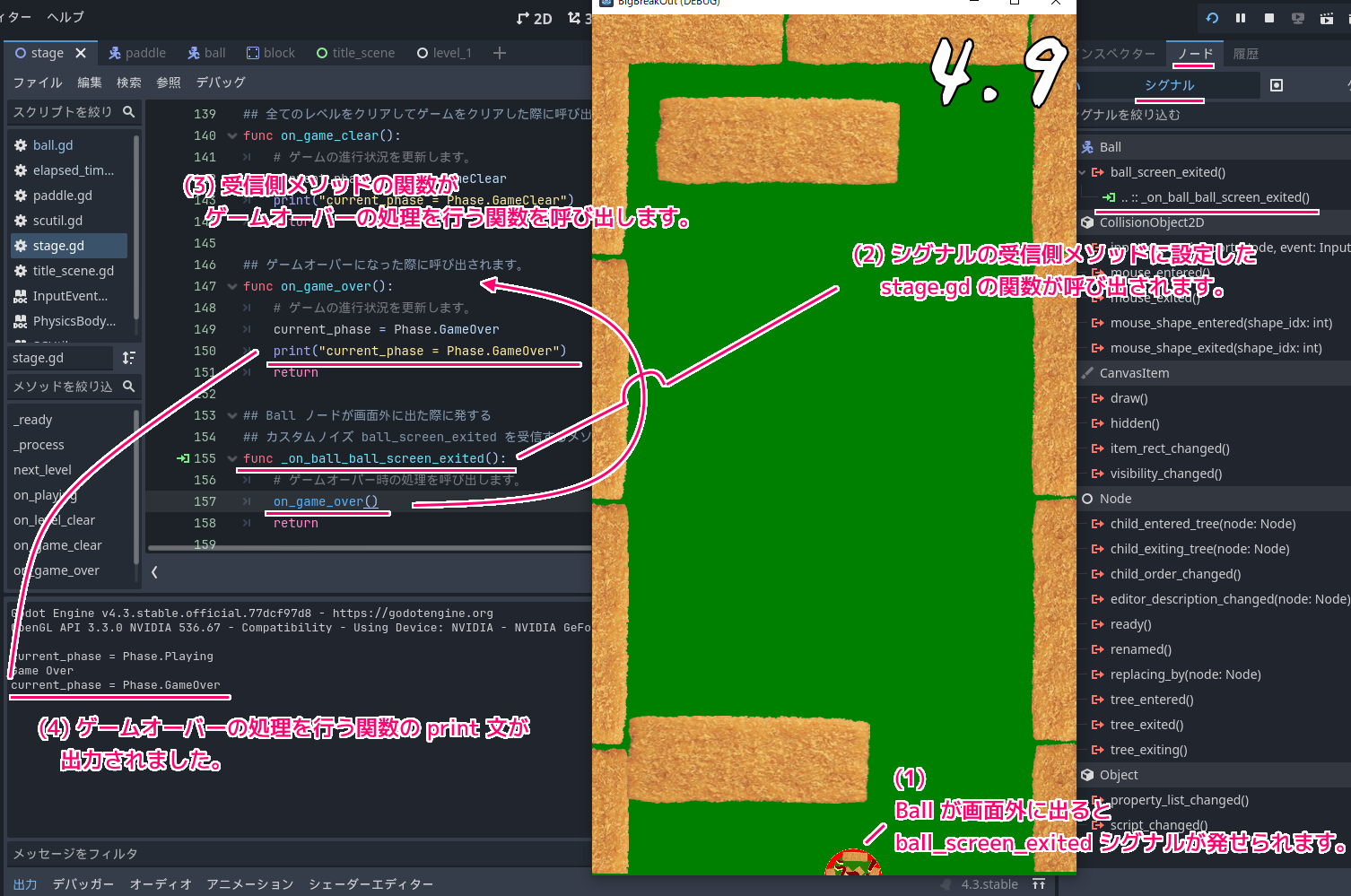Click the CollisionObject2D class icon

pos(1087,222)
